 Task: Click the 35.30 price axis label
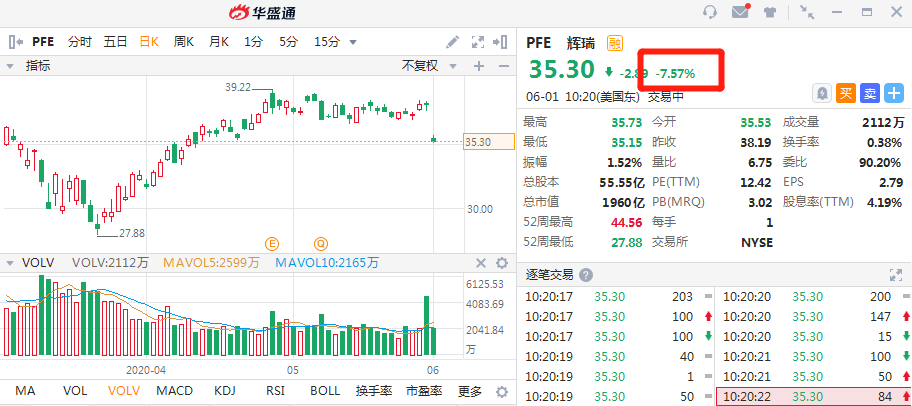tap(489, 141)
